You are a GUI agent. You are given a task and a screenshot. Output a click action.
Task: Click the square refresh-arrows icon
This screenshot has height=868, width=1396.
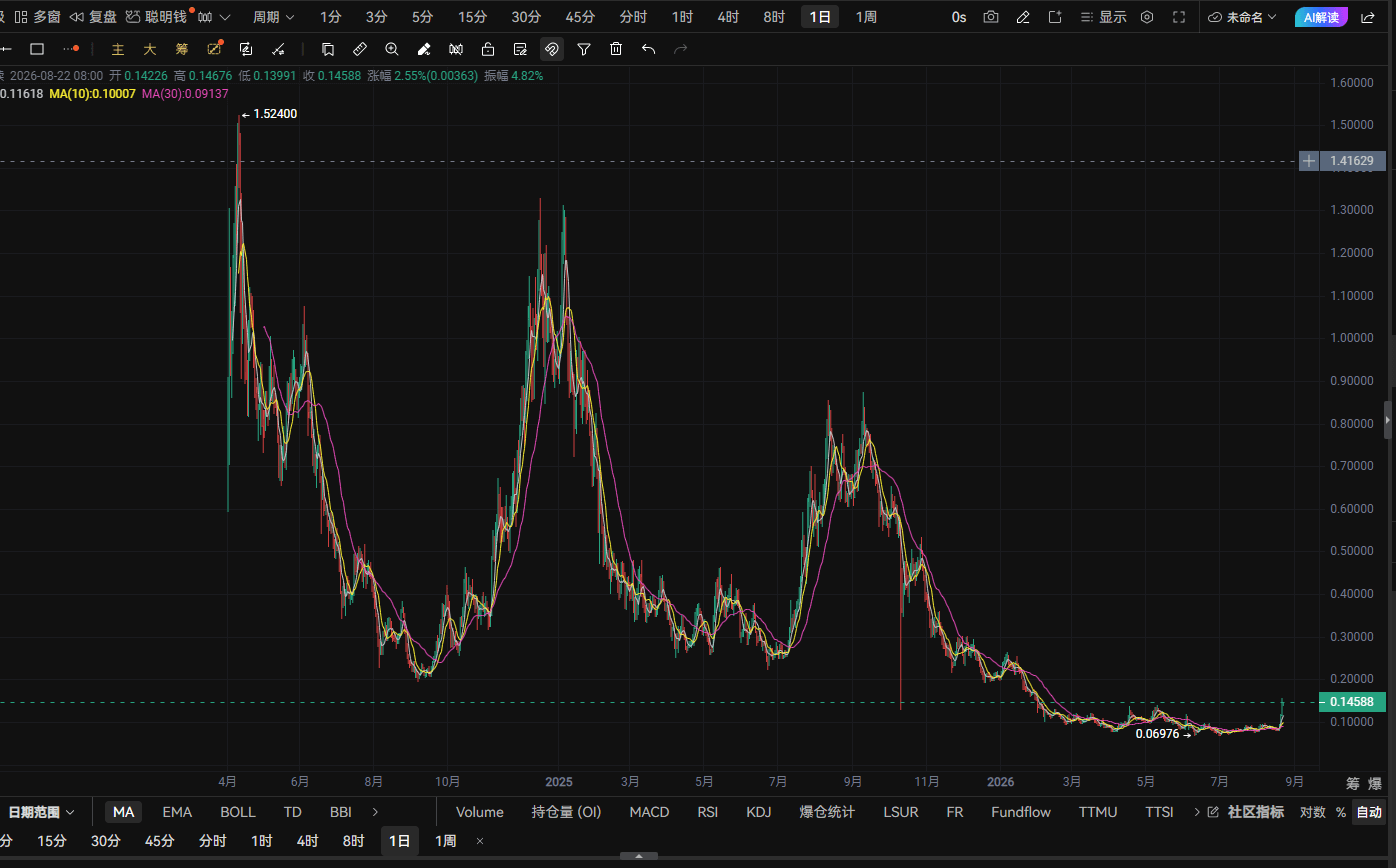pyautogui.click(x=246, y=49)
